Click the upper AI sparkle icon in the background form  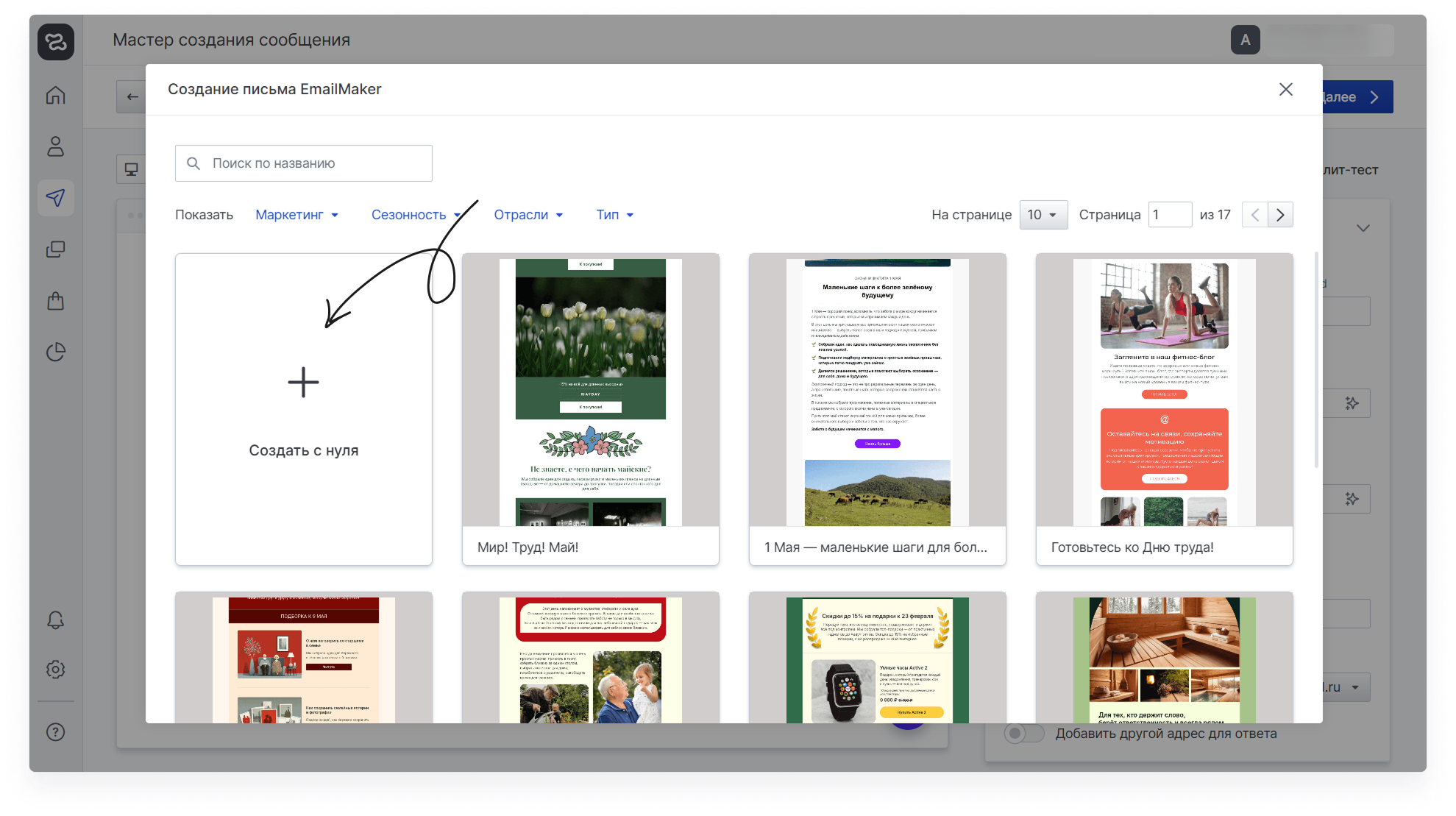(1352, 403)
